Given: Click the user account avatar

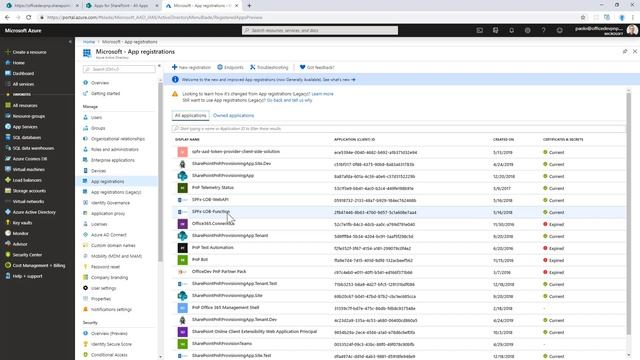Looking at the screenshot, I should coord(632,31).
